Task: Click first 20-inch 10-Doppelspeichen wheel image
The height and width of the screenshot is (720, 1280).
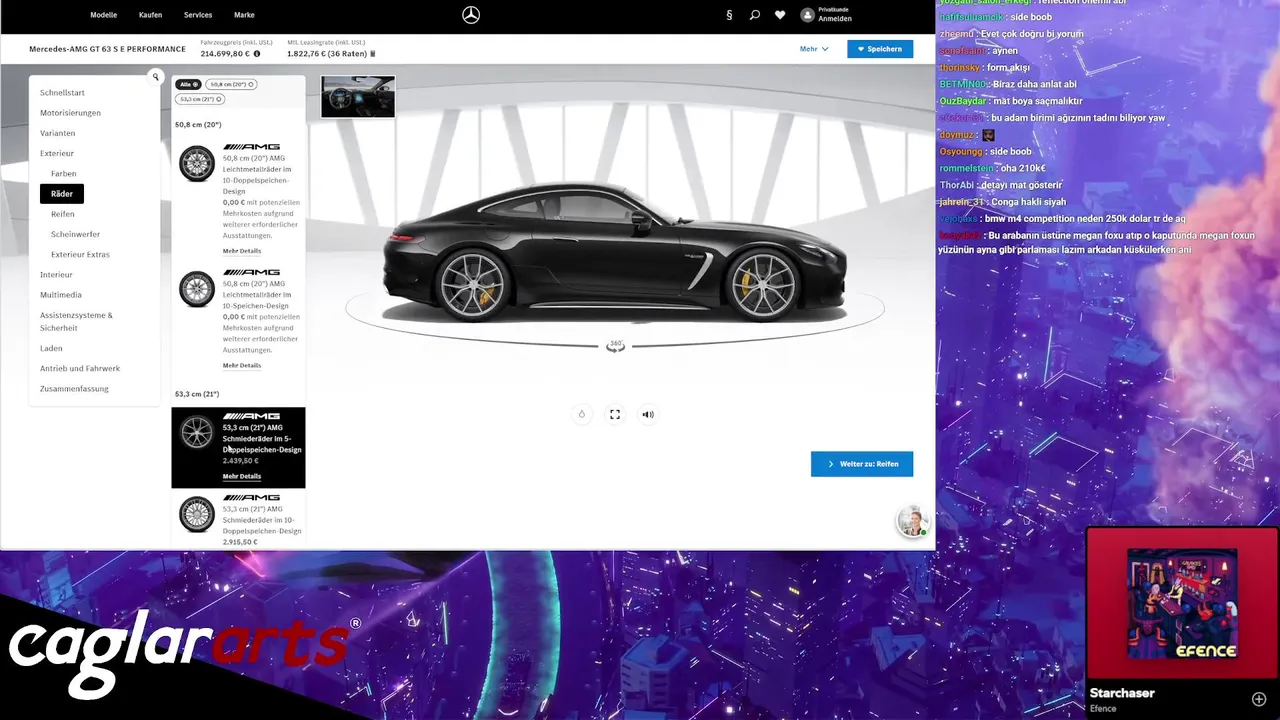Action: (x=196, y=163)
